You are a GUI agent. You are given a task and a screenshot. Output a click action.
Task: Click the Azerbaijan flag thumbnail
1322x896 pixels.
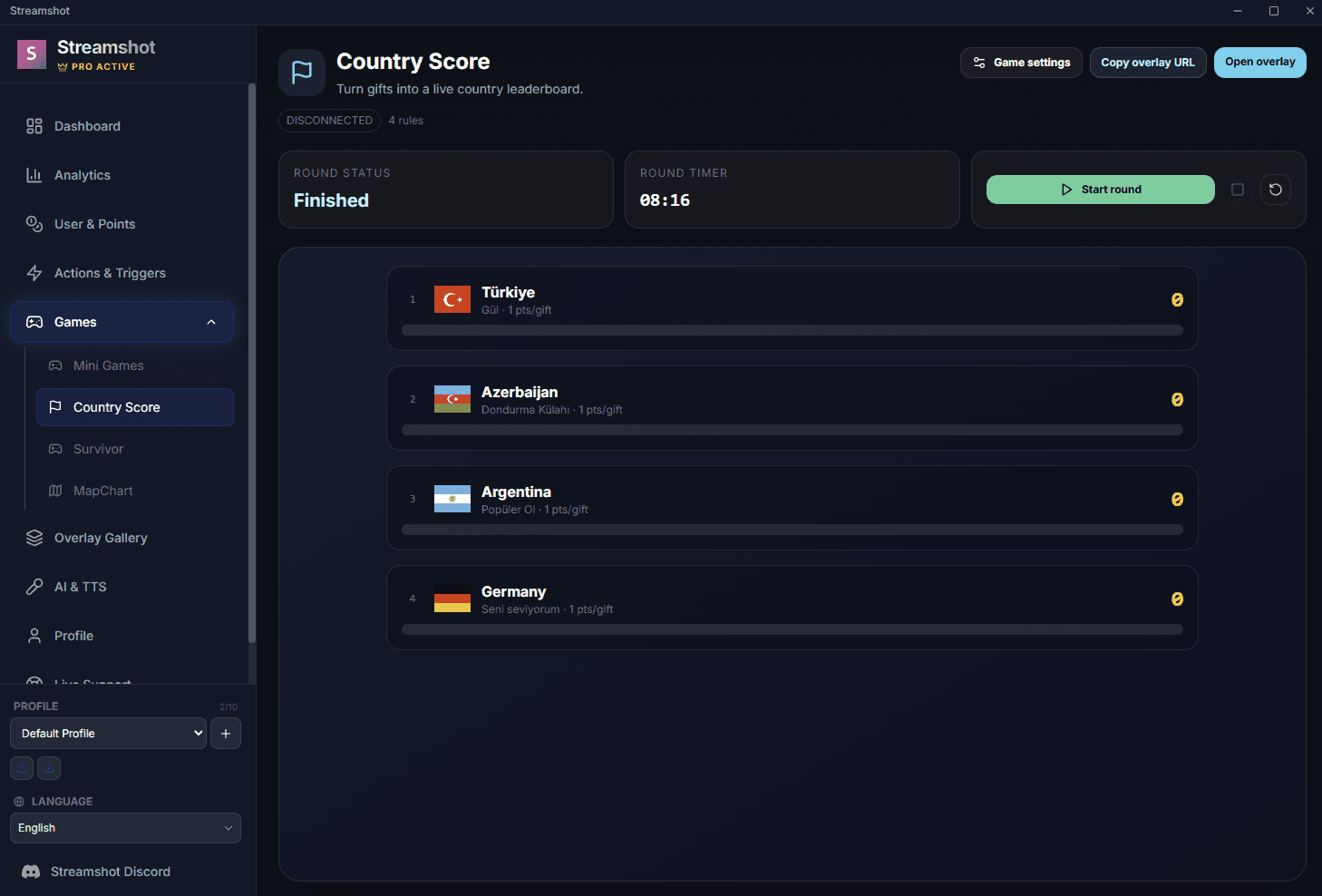point(452,399)
